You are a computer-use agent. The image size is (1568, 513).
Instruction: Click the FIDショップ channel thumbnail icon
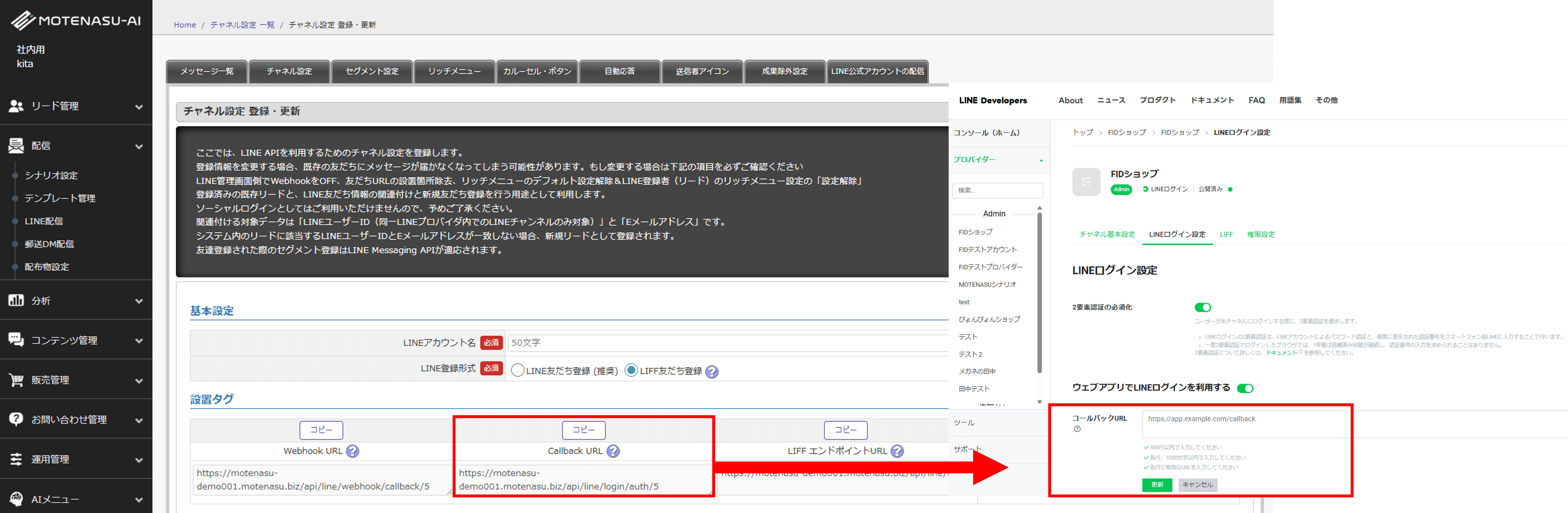pos(1086,181)
